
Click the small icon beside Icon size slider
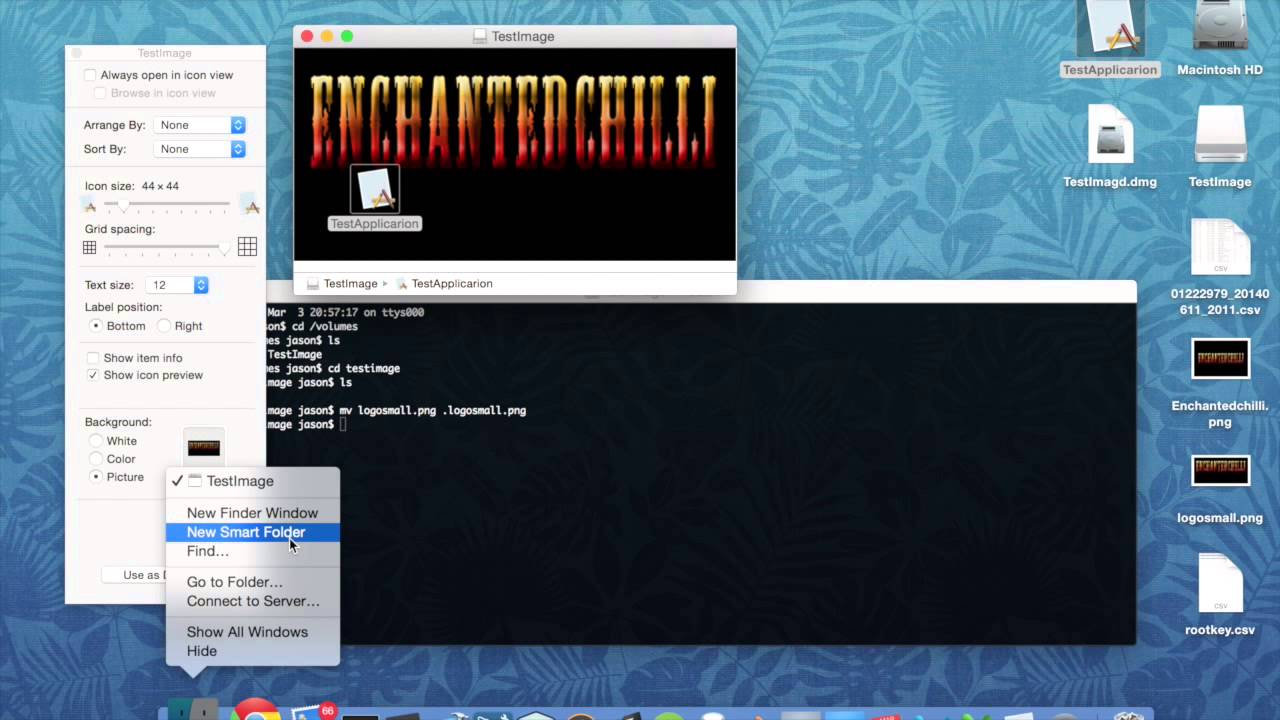pos(90,206)
